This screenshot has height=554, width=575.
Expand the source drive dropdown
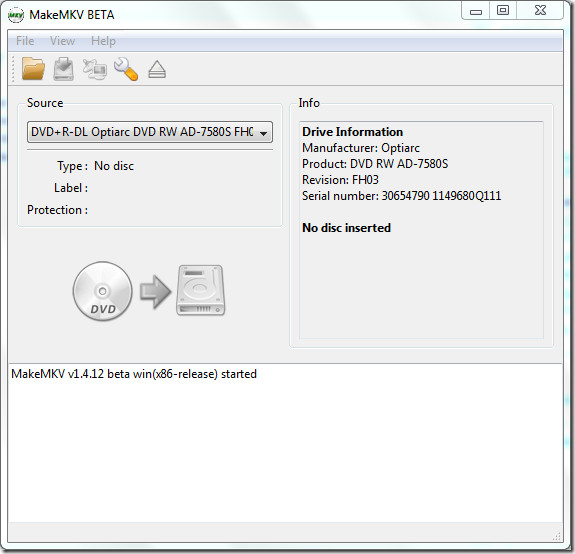point(150,132)
